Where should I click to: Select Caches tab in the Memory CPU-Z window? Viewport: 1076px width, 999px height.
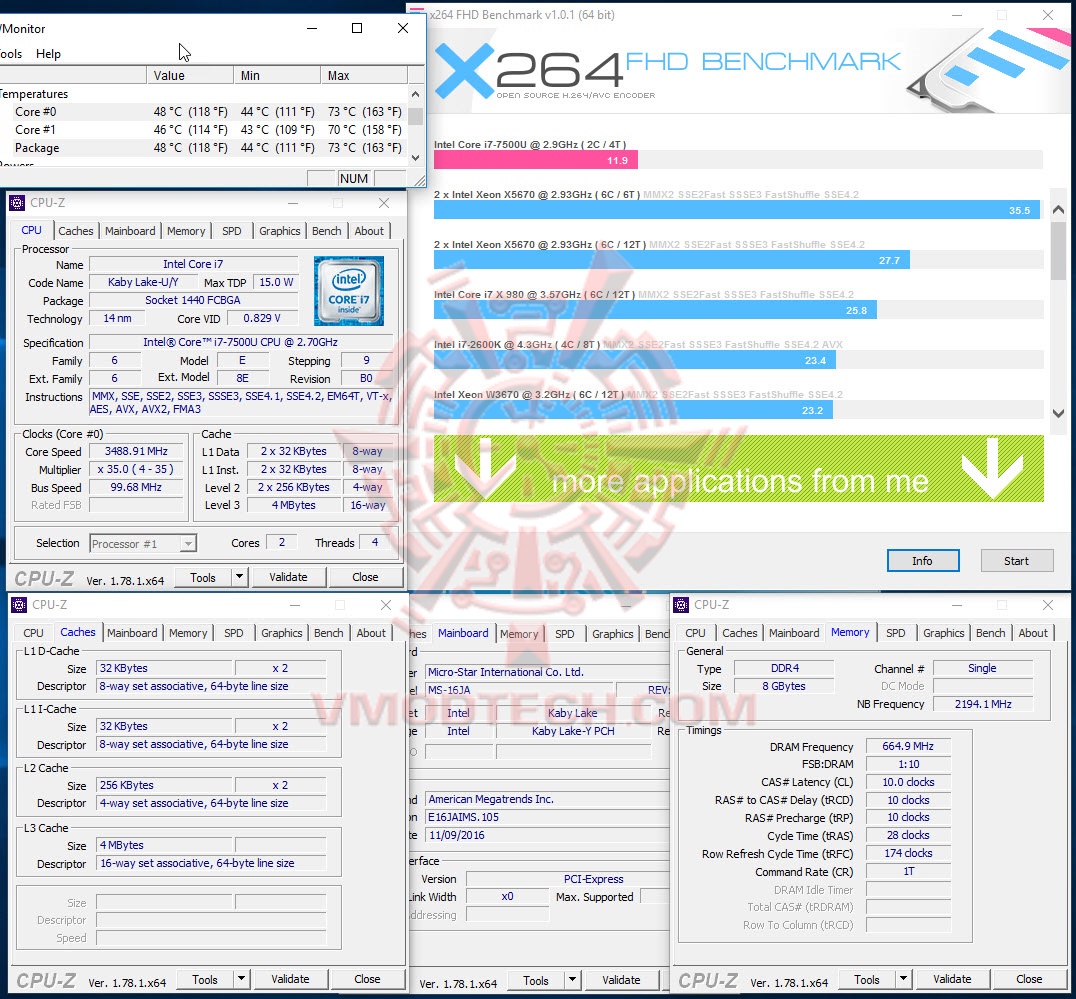pyautogui.click(x=740, y=633)
